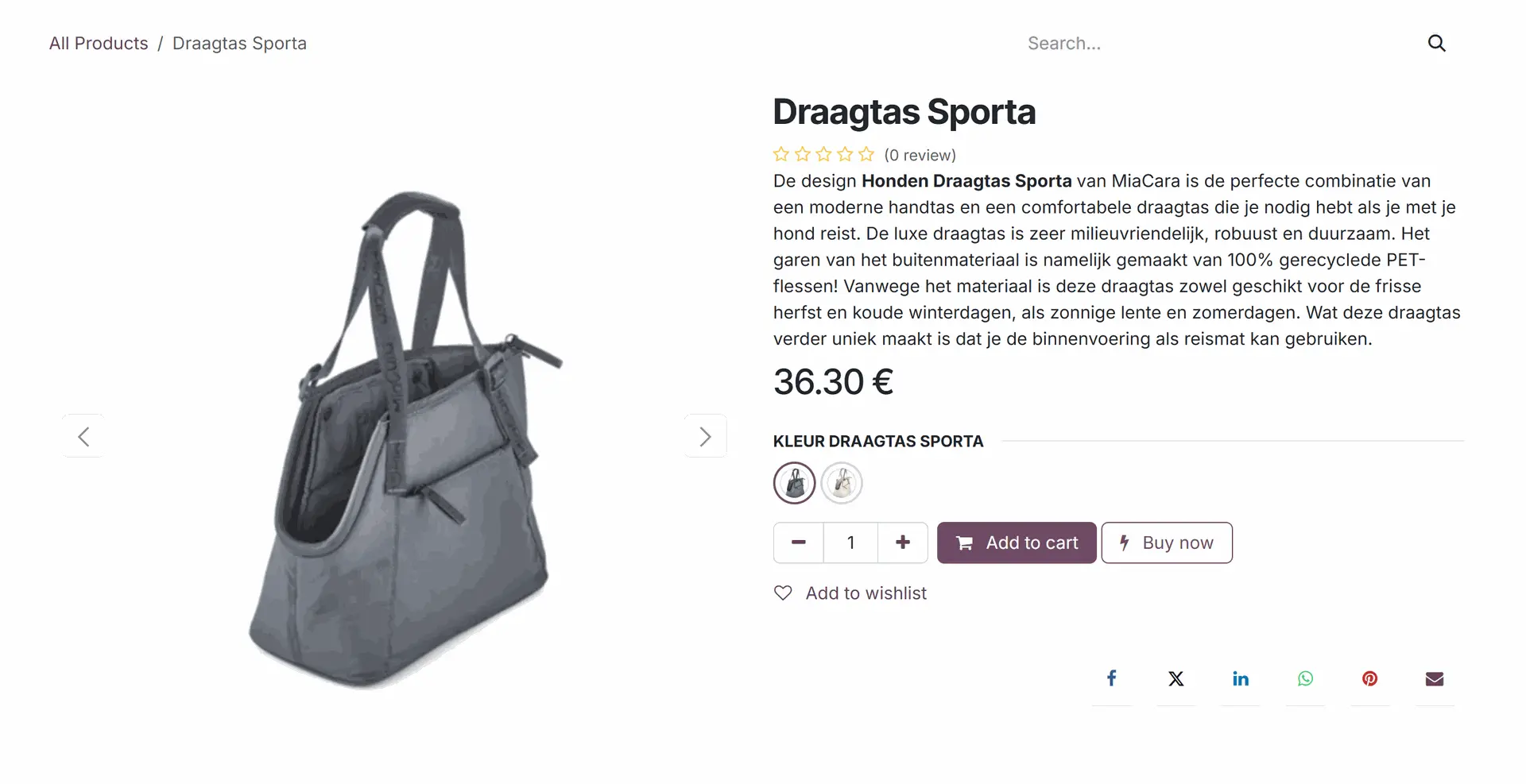Show the previous product image
The width and height of the screenshot is (1526, 784).
(83, 436)
